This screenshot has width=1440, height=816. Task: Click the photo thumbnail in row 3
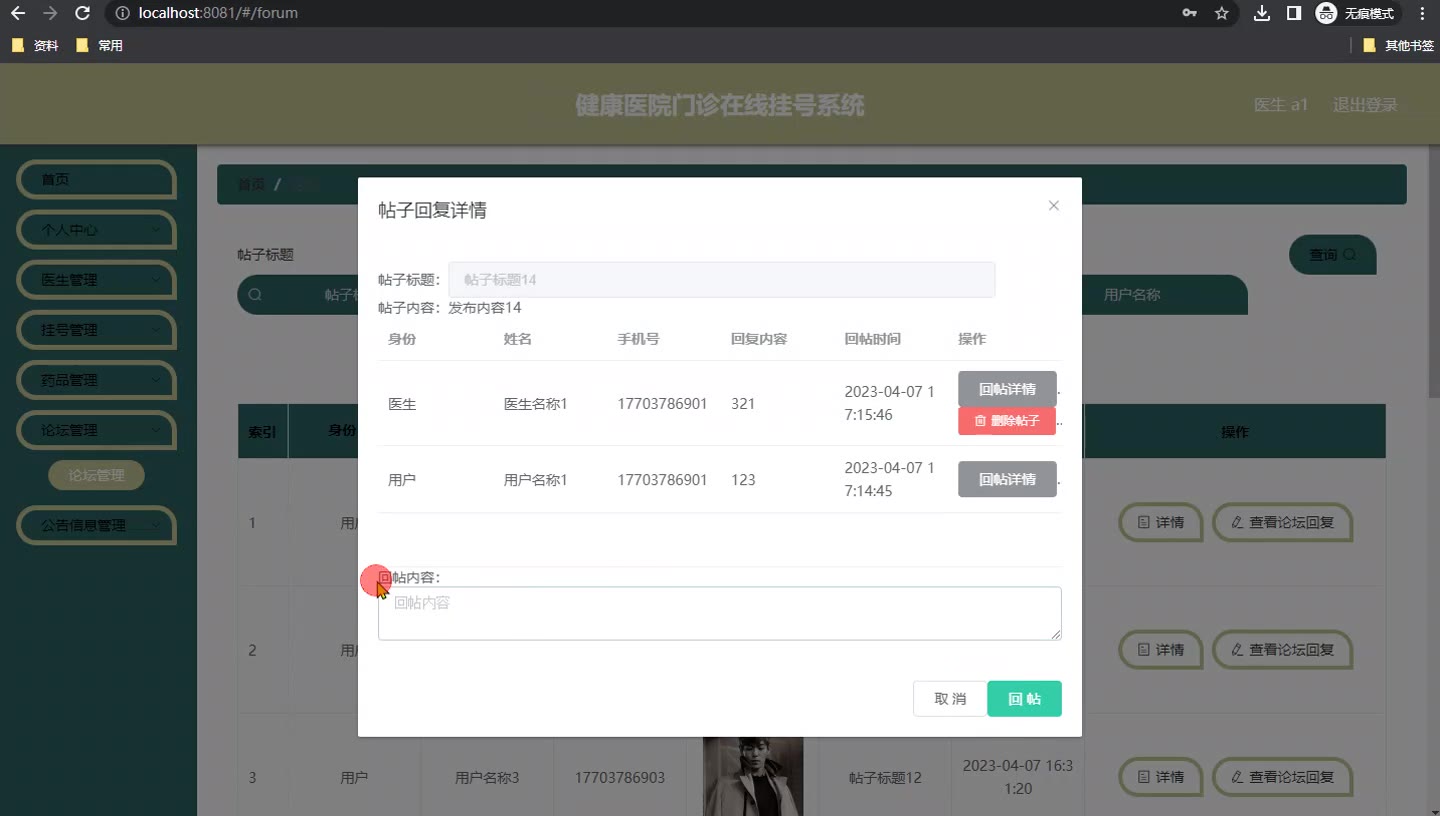coord(753,777)
